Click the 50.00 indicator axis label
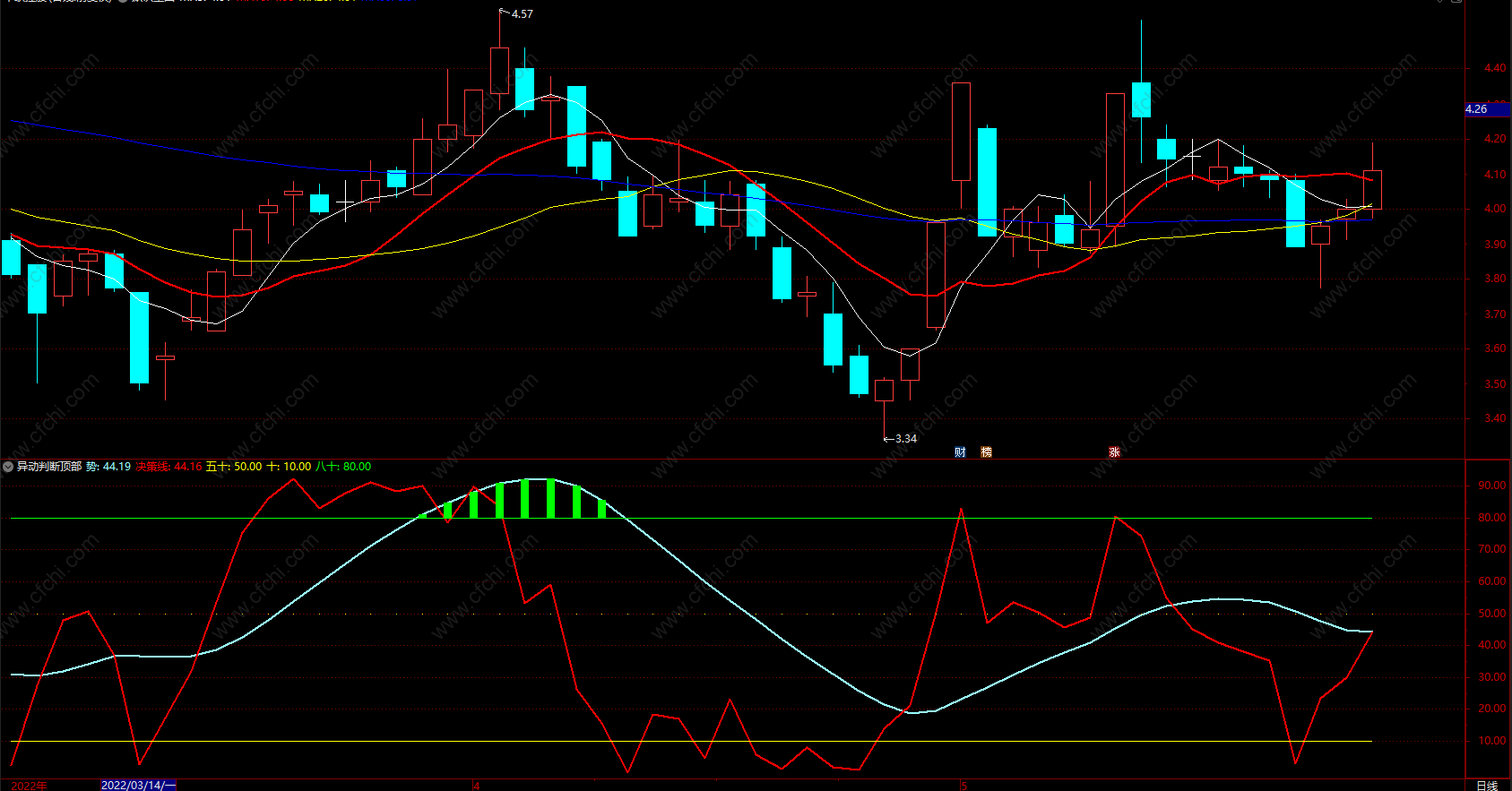The height and width of the screenshot is (791, 1512). [1492, 614]
